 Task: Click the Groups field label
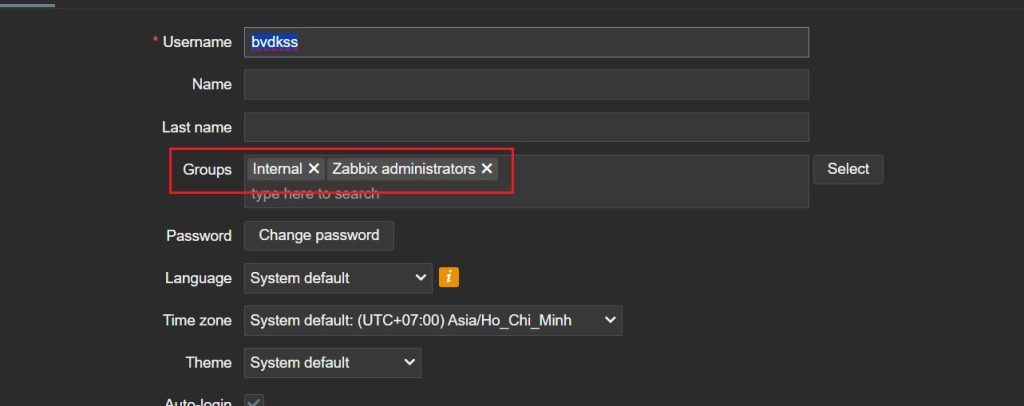tap(207, 170)
